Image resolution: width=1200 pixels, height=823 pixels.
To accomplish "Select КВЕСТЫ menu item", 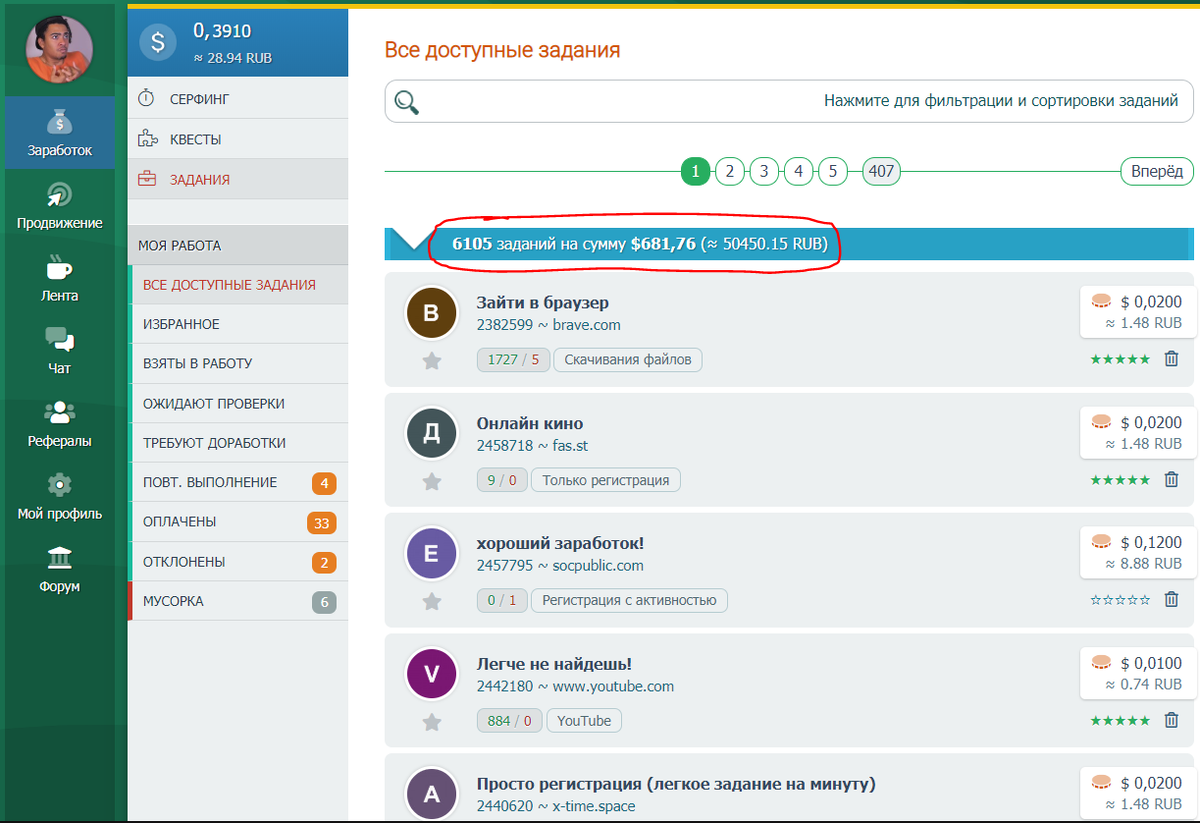I will click(238, 139).
